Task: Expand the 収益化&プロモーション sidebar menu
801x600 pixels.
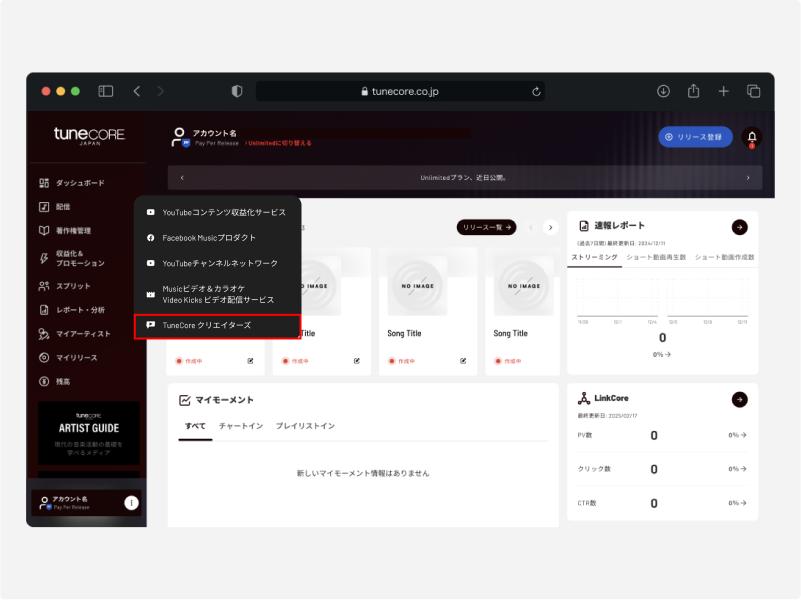Action: pyautogui.click(x=80, y=258)
